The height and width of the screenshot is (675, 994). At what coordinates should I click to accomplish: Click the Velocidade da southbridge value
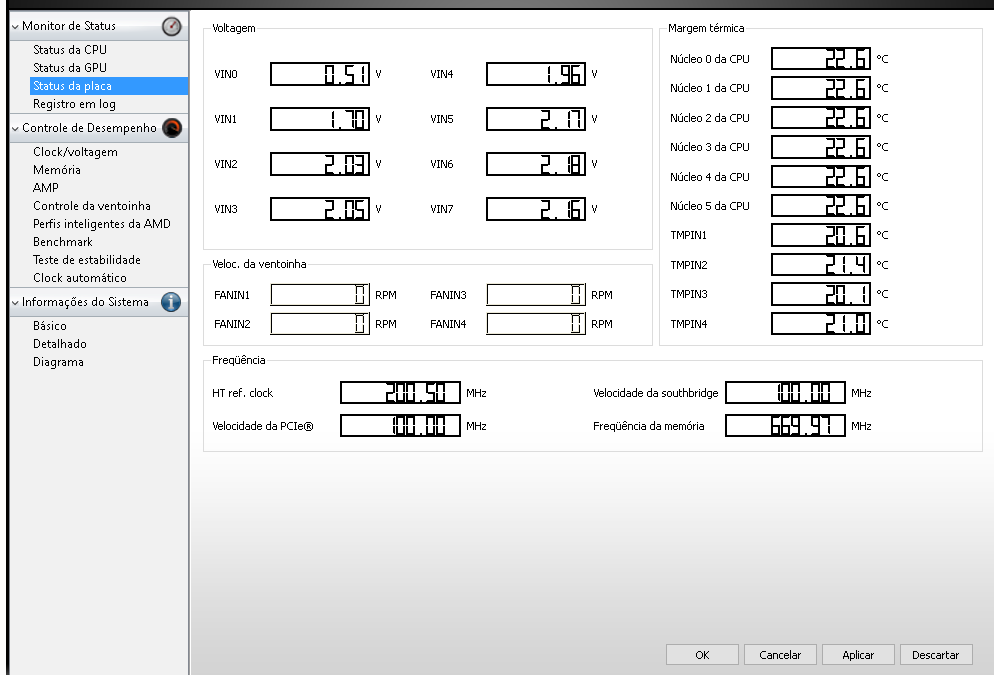click(x=785, y=393)
